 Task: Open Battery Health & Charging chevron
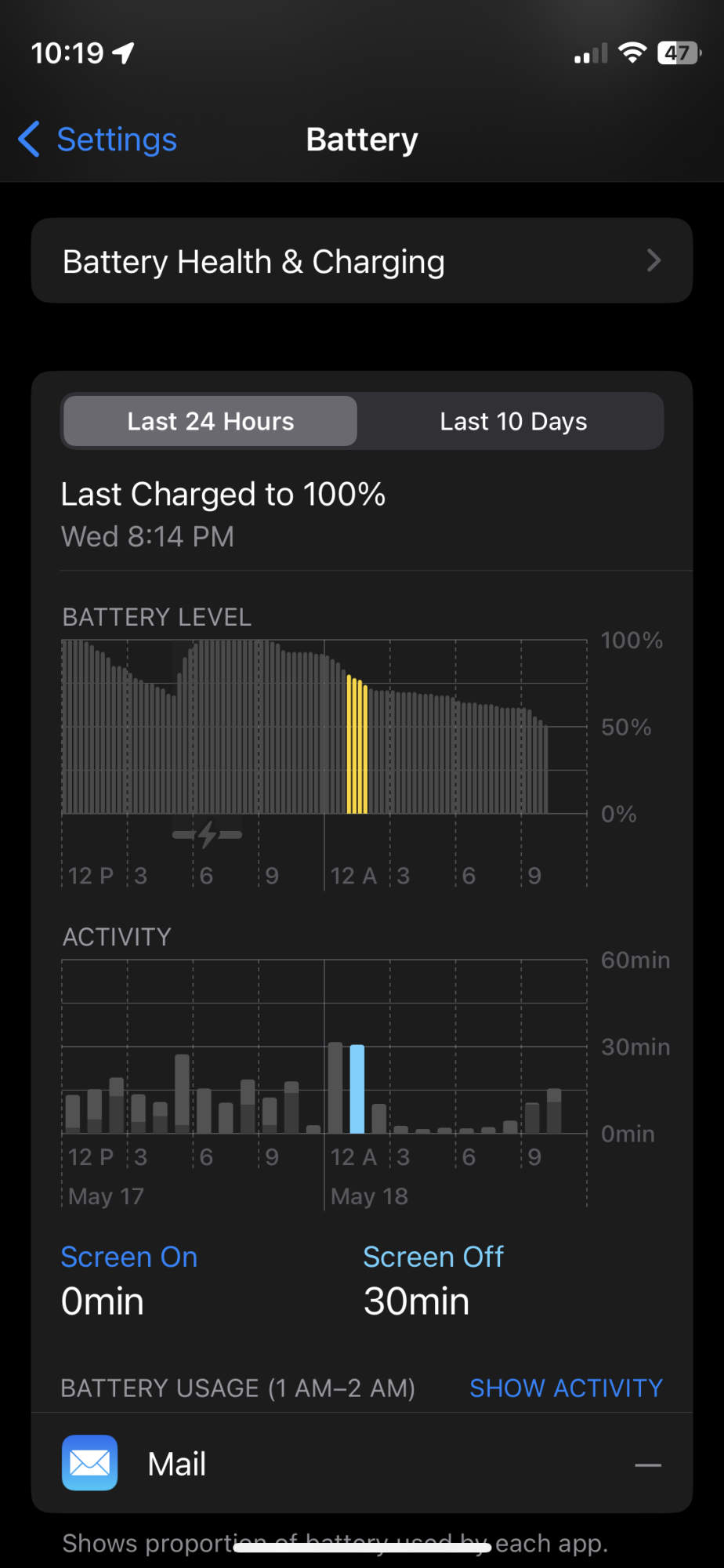coord(654,260)
